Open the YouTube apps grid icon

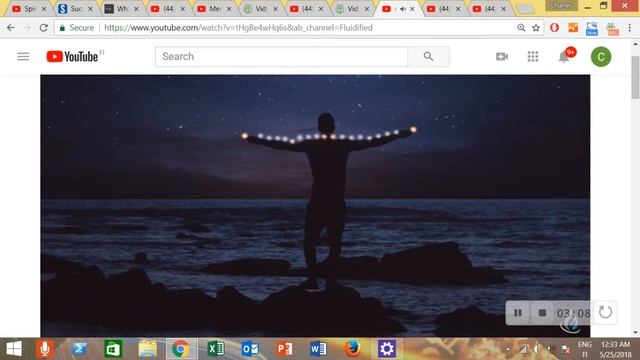point(533,56)
